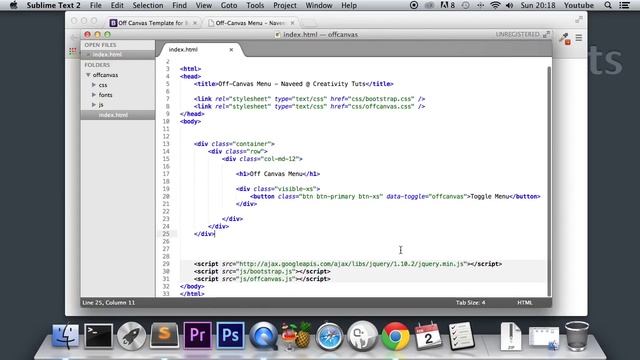640x360 pixels.
Task: Open Terminal from the Dock
Action: tap(98, 336)
